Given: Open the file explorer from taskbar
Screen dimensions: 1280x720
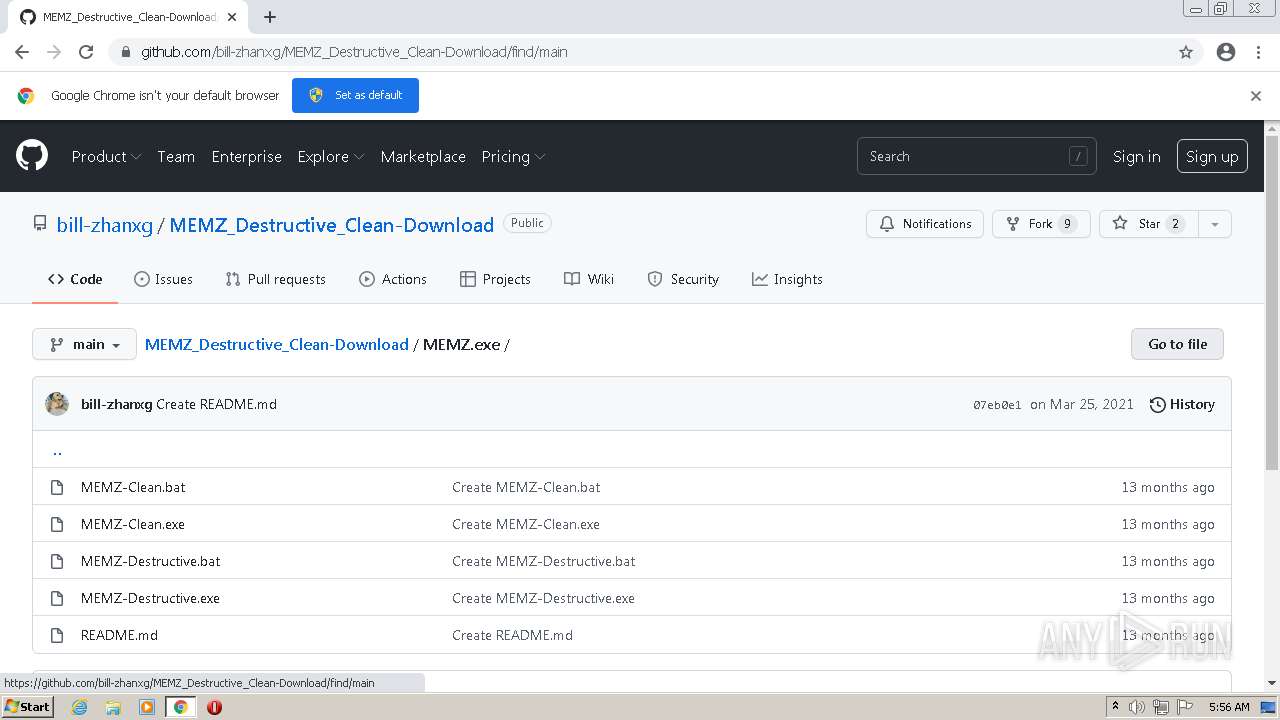Looking at the screenshot, I should [x=113, y=707].
